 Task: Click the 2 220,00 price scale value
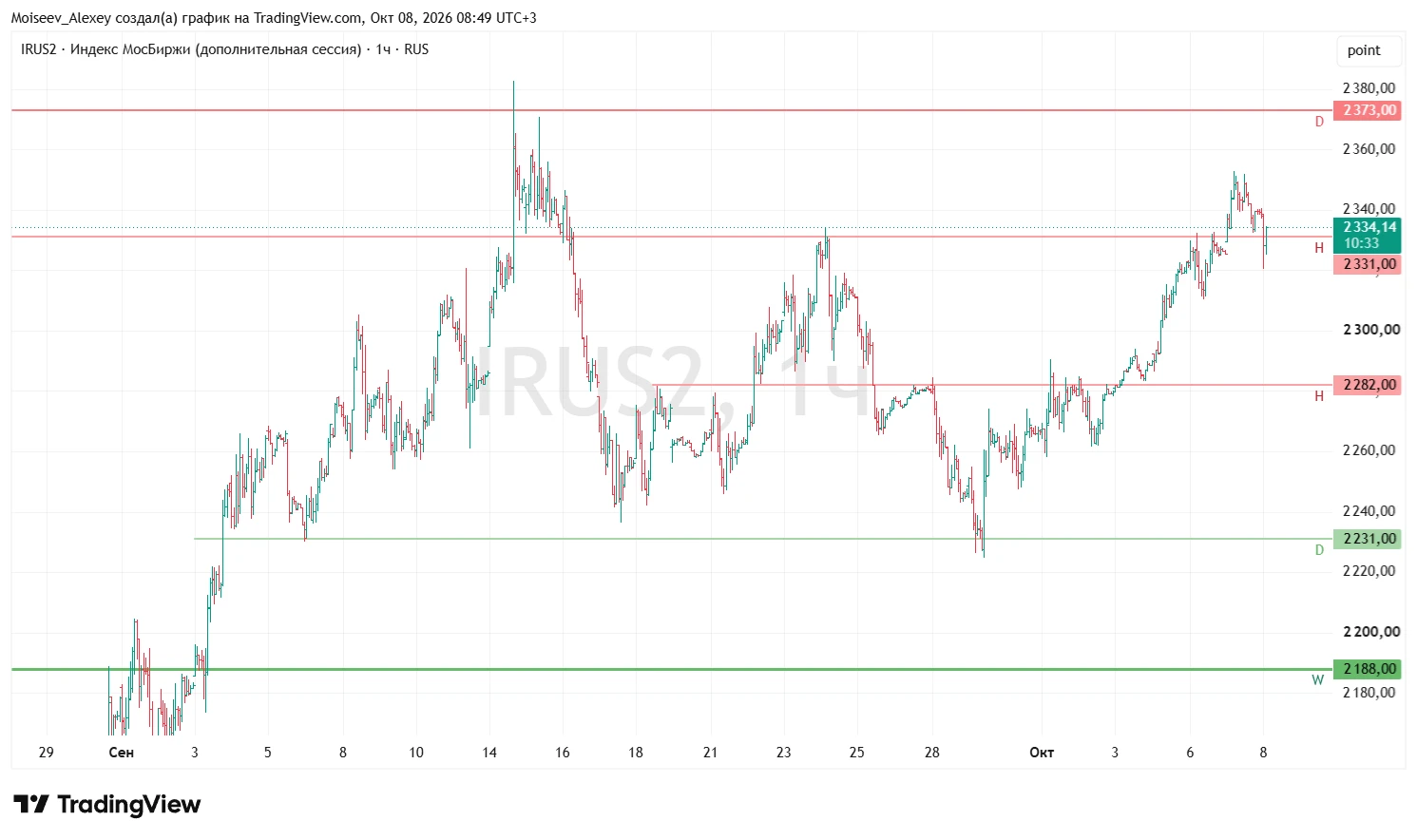click(1369, 571)
